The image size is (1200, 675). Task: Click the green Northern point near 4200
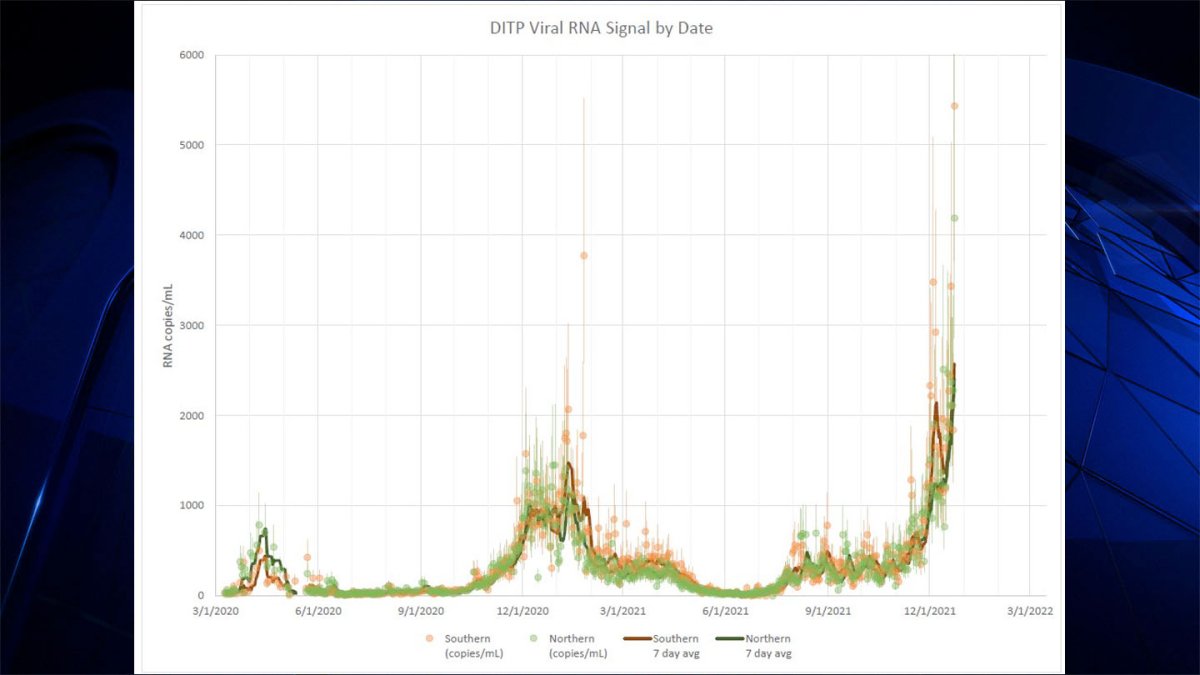click(954, 218)
